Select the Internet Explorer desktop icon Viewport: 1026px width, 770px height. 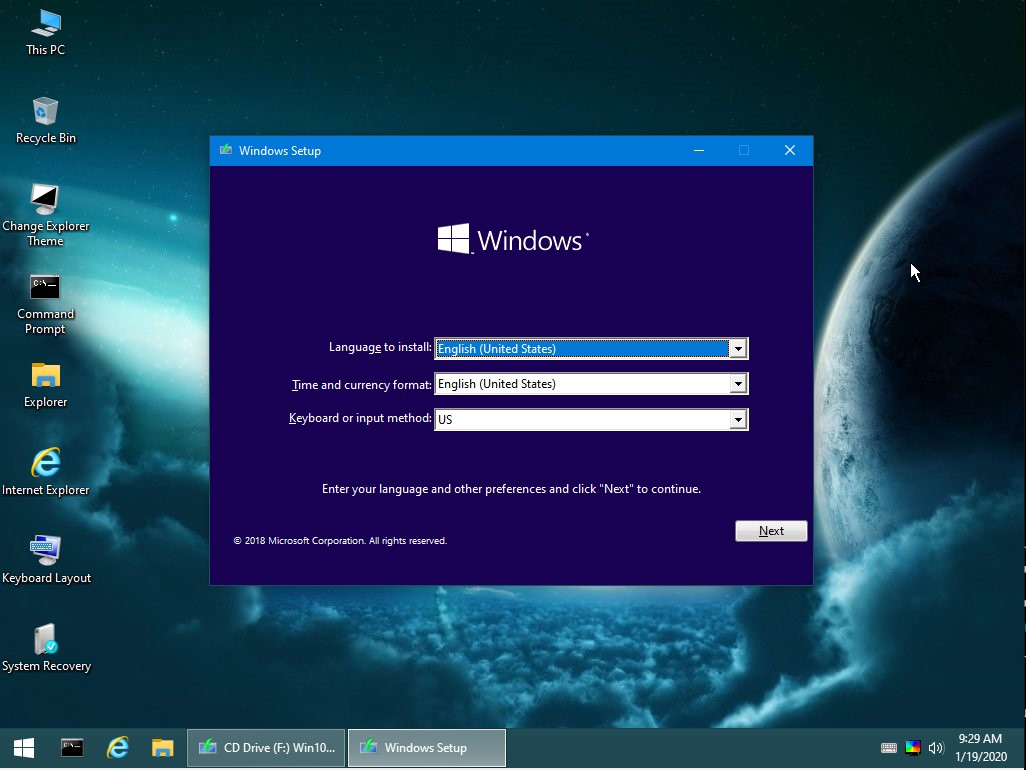coord(45,472)
